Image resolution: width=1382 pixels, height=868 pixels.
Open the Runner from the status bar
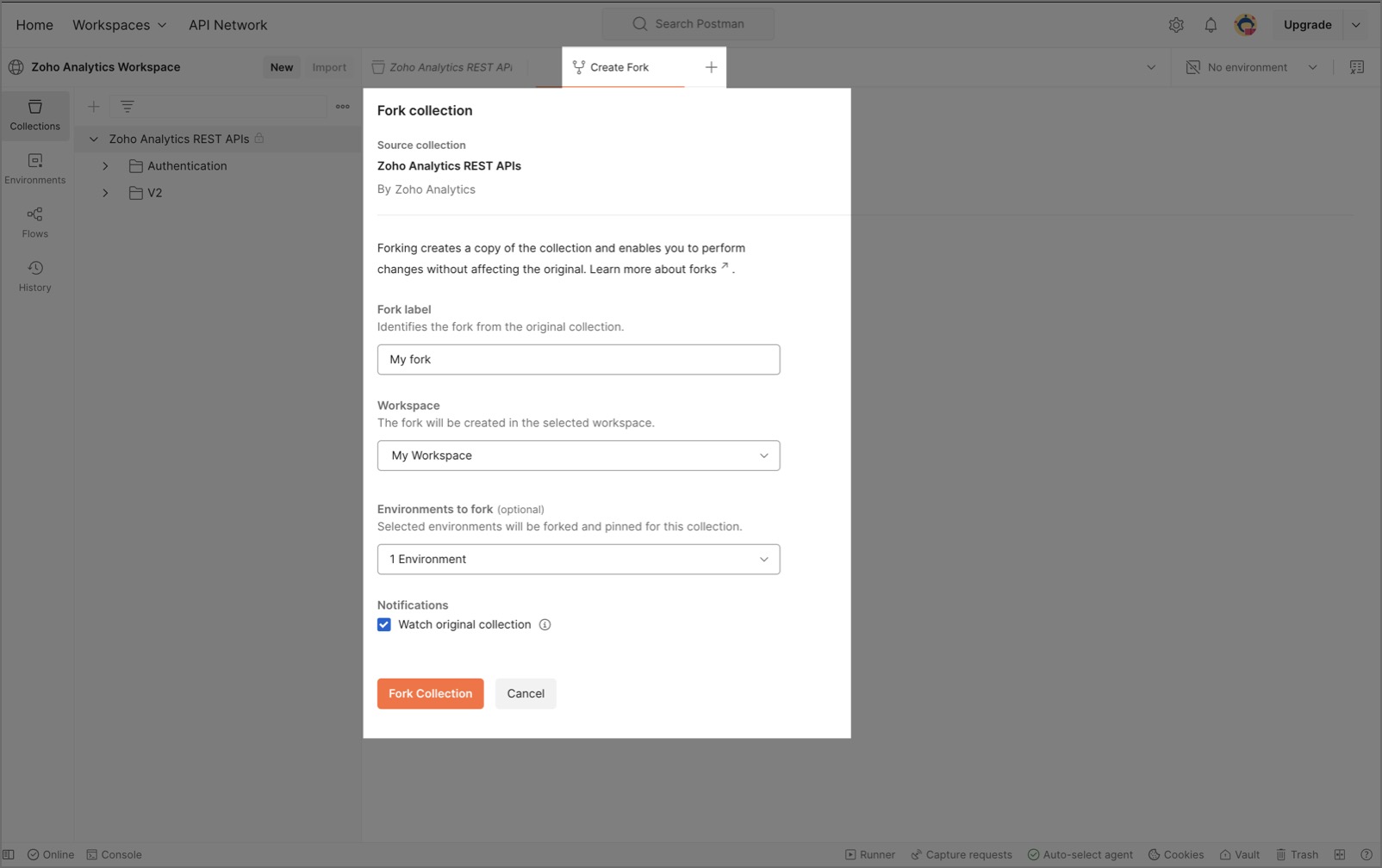coord(870,855)
